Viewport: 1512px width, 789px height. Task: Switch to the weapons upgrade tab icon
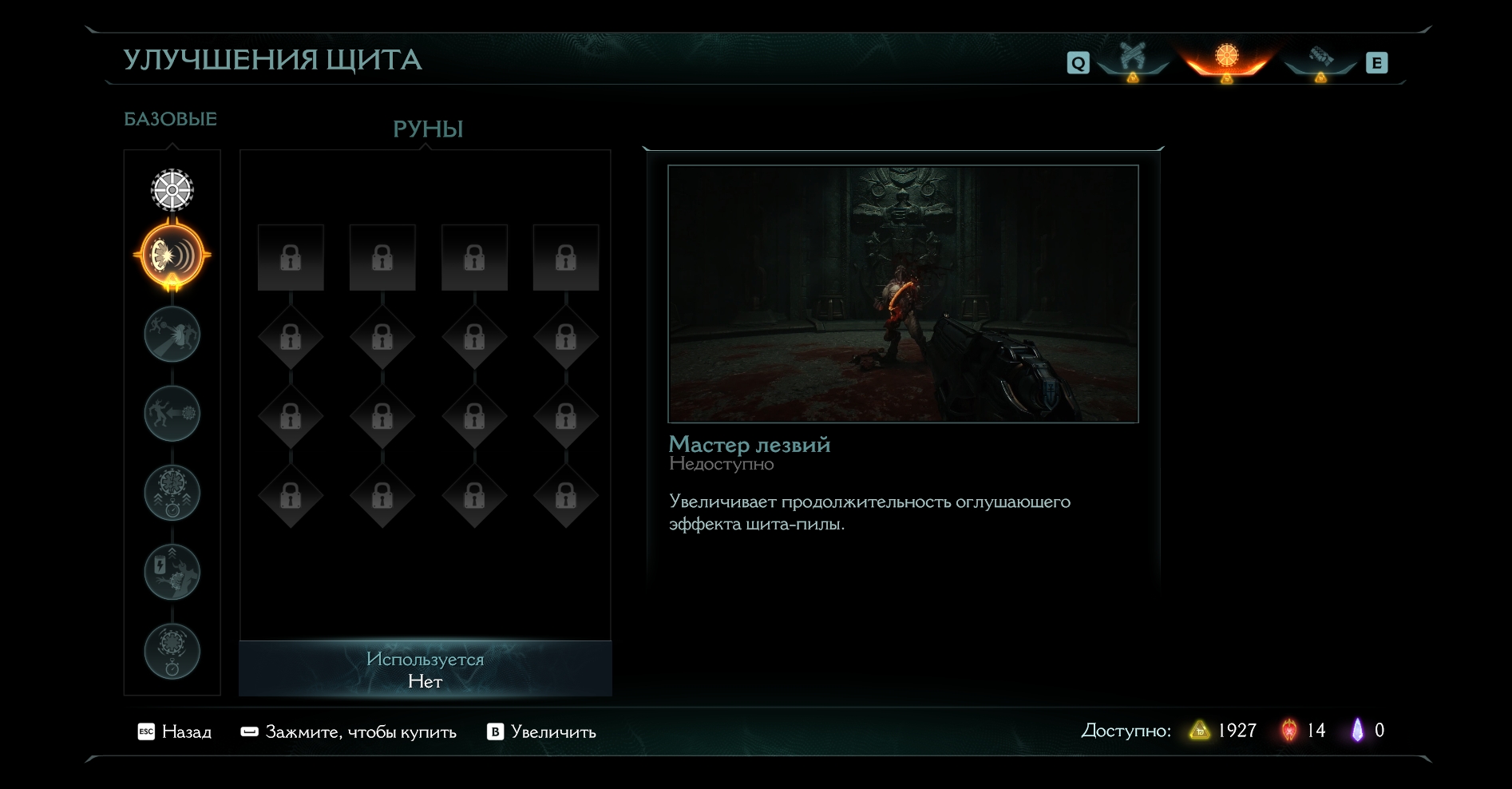click(1133, 59)
